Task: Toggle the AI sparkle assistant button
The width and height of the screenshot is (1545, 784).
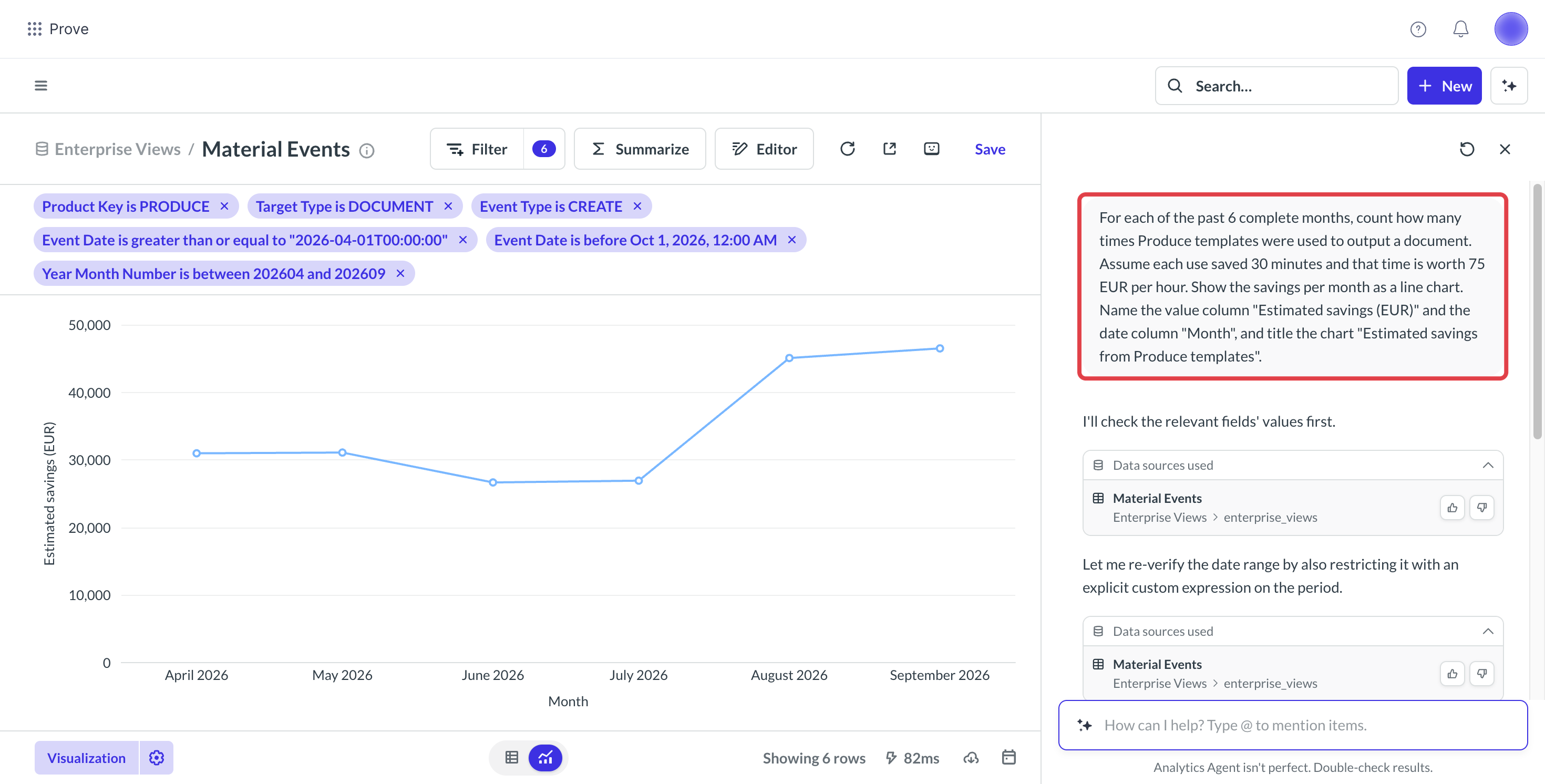Action: [x=1509, y=86]
